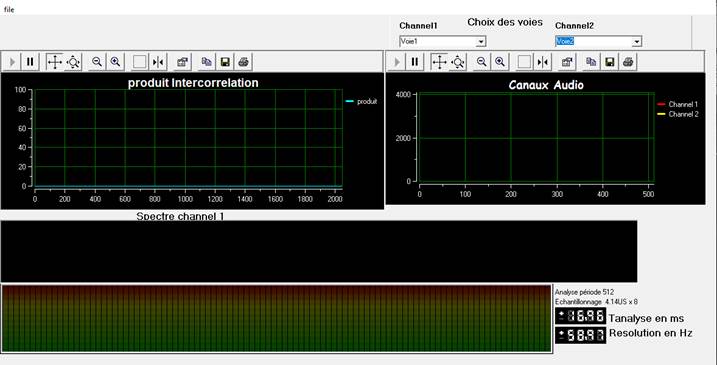Click the Channel 1 legend entry
This screenshot has height=365, width=717.
[678, 104]
